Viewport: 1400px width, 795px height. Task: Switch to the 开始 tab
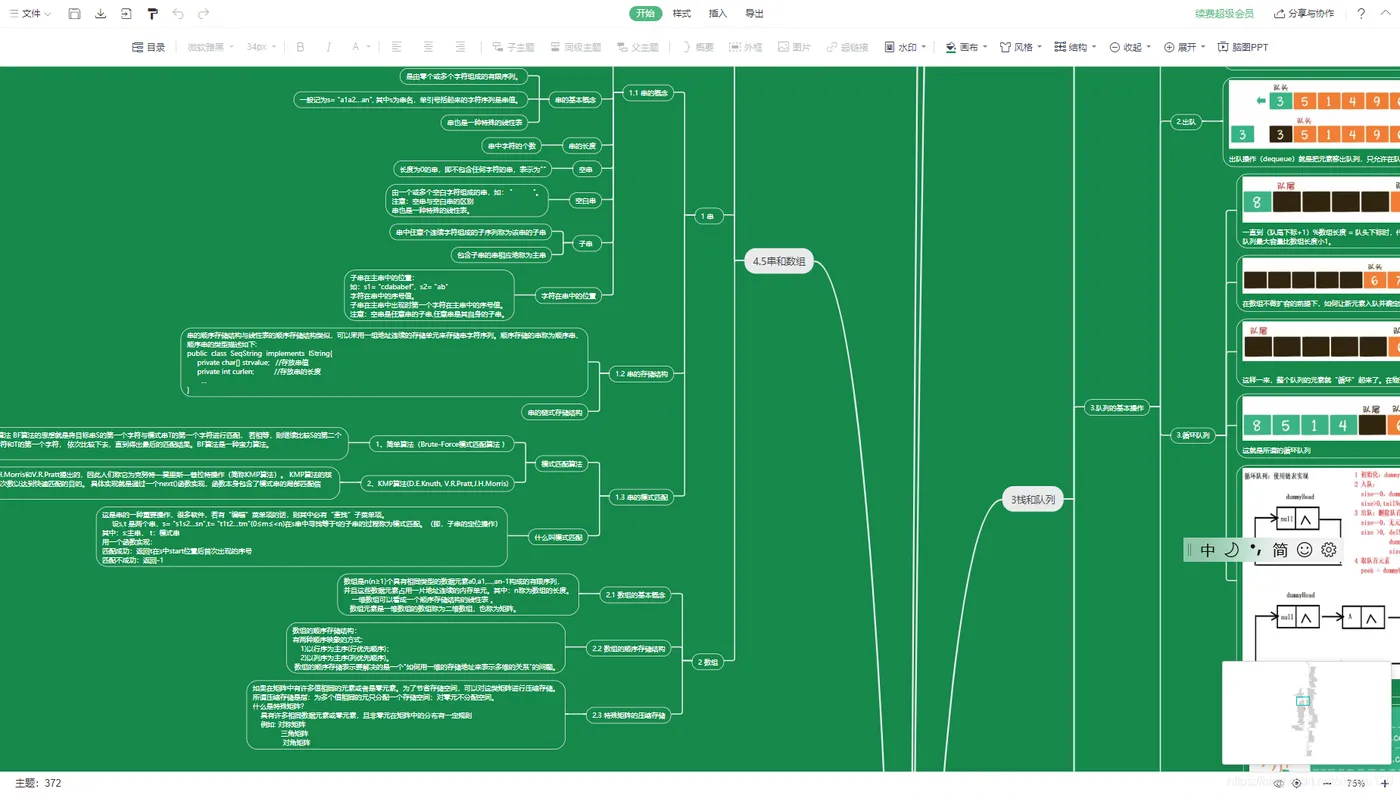[646, 14]
